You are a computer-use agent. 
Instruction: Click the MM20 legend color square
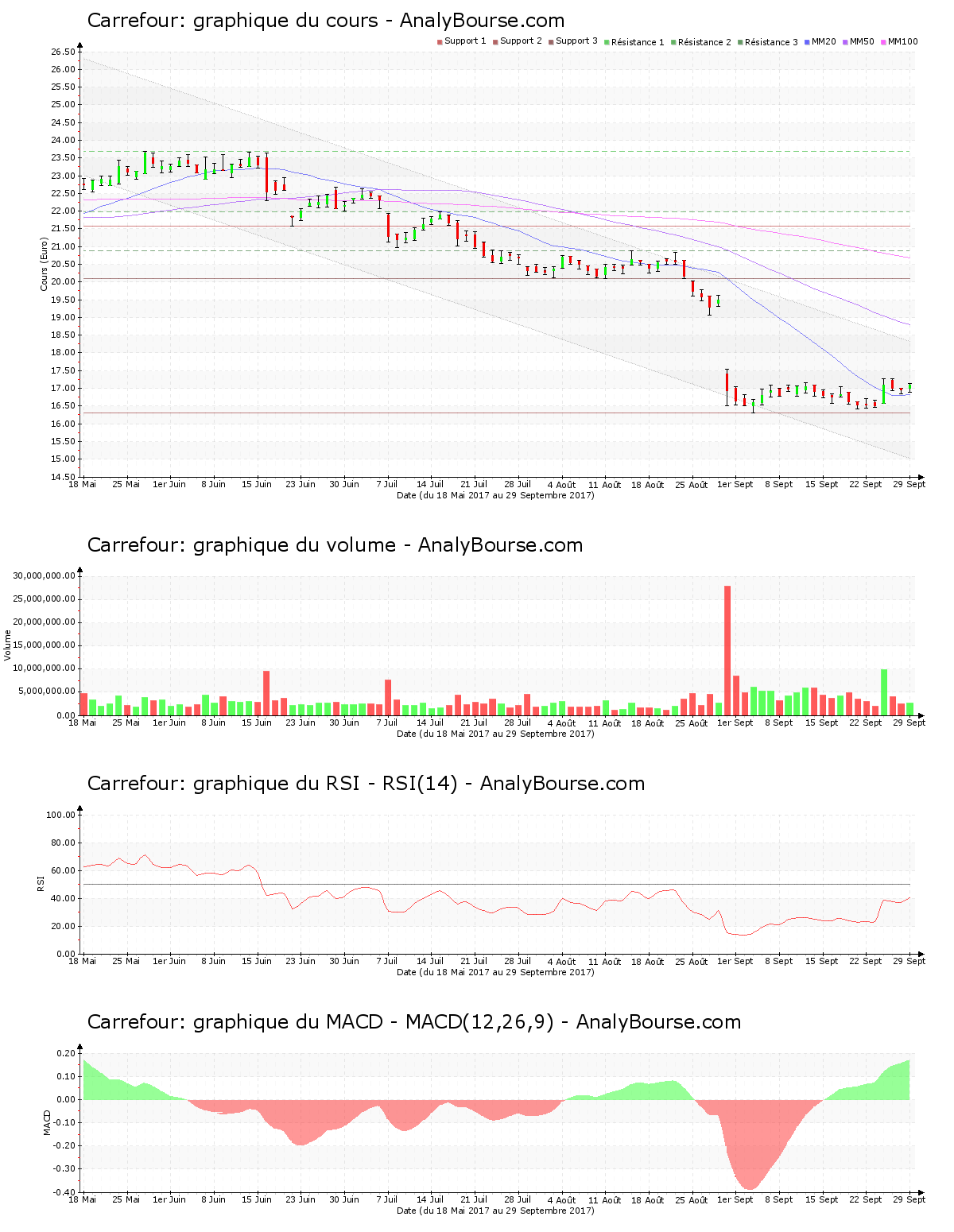[807, 41]
